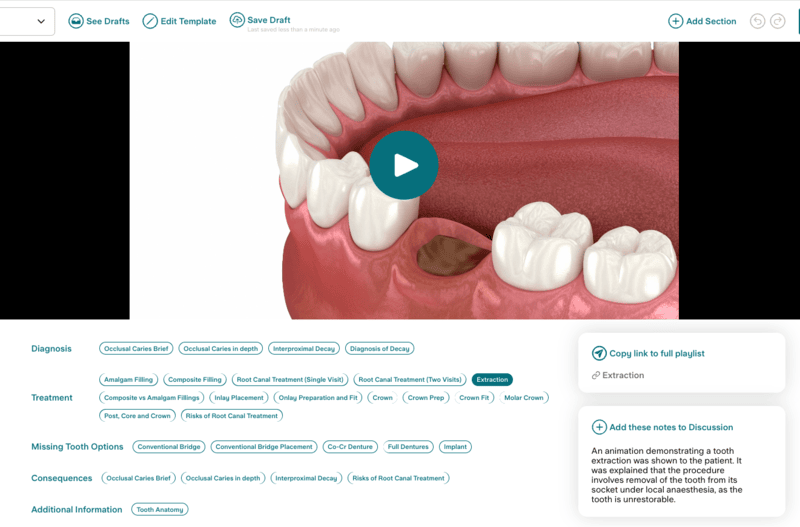The height and width of the screenshot is (527, 800).
Task: Click Save Draft label
Action: 269,20
